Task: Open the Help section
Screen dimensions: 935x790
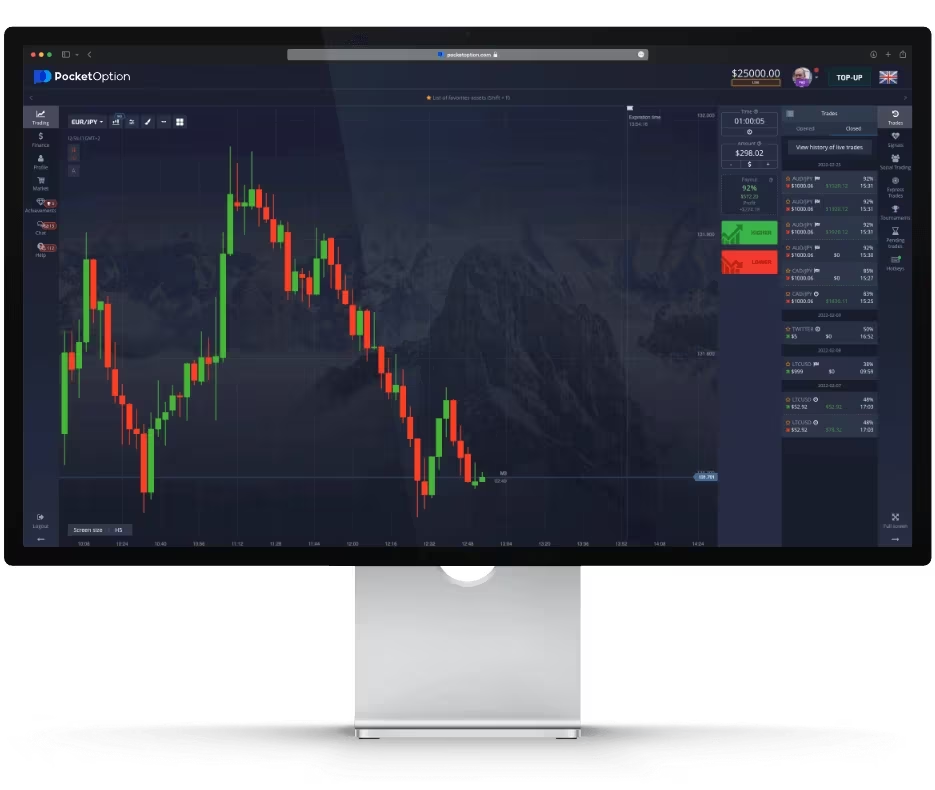Action: 41,250
